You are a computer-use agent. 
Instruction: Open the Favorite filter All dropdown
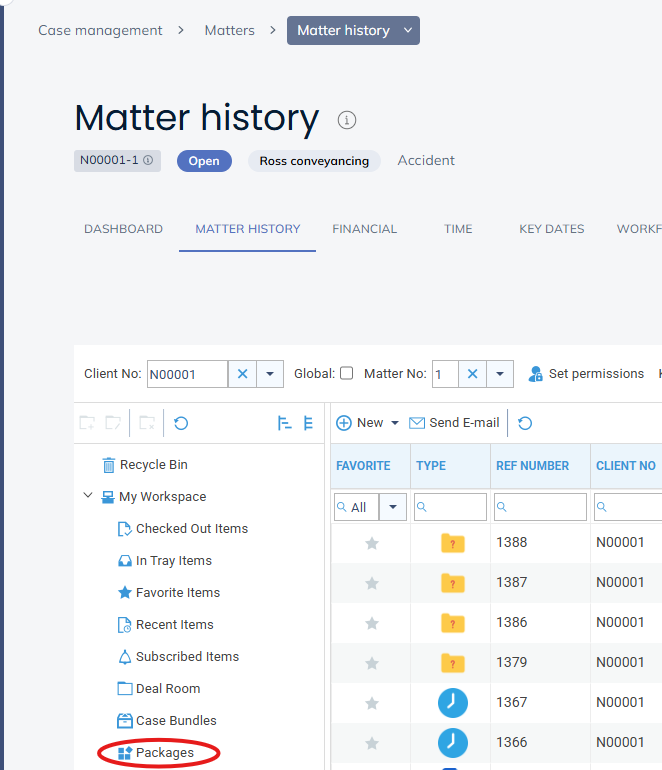[393, 507]
